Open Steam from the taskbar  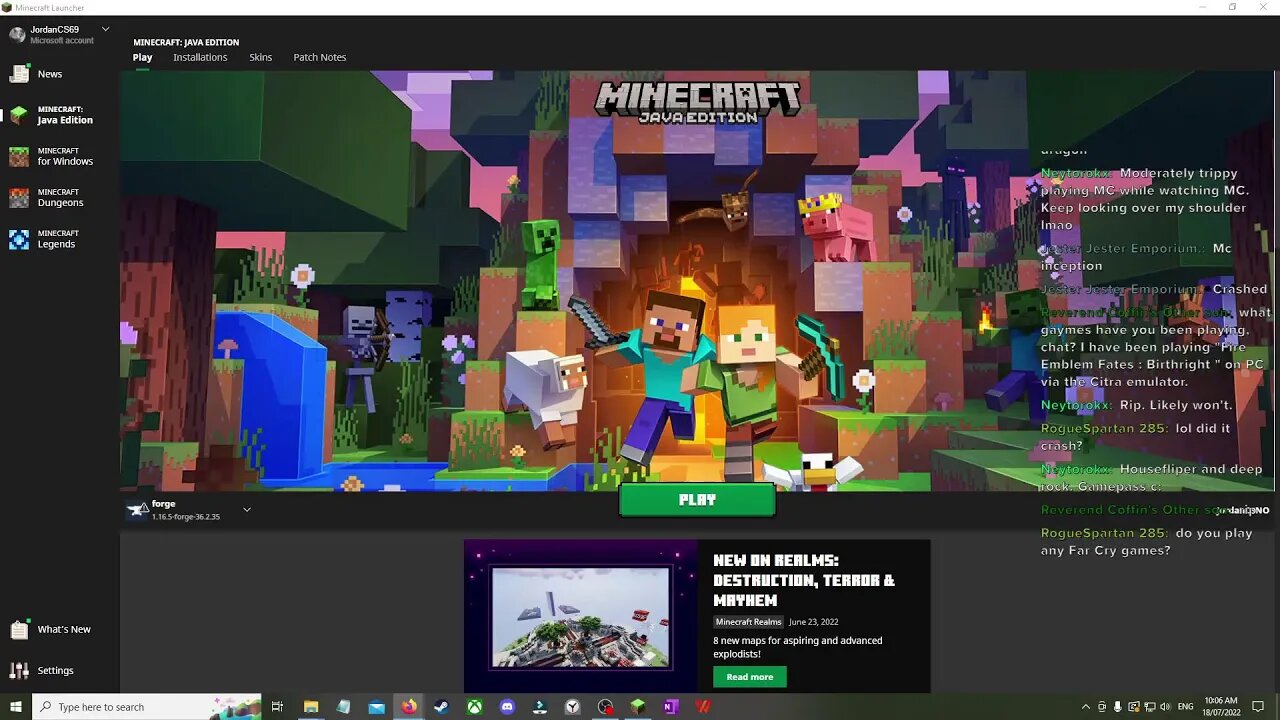tap(441, 707)
